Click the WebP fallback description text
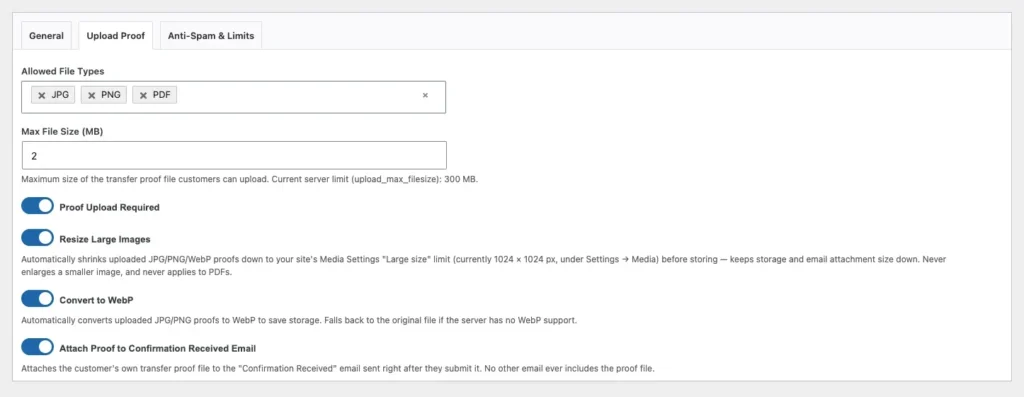 [x=300, y=321]
